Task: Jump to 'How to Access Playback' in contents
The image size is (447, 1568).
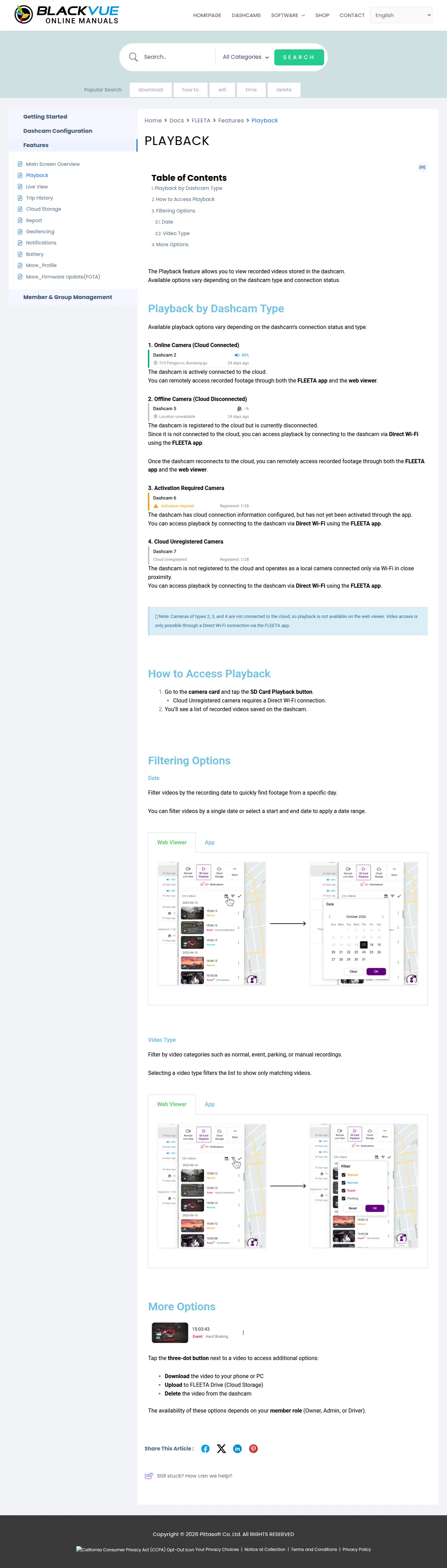Action: (185, 200)
